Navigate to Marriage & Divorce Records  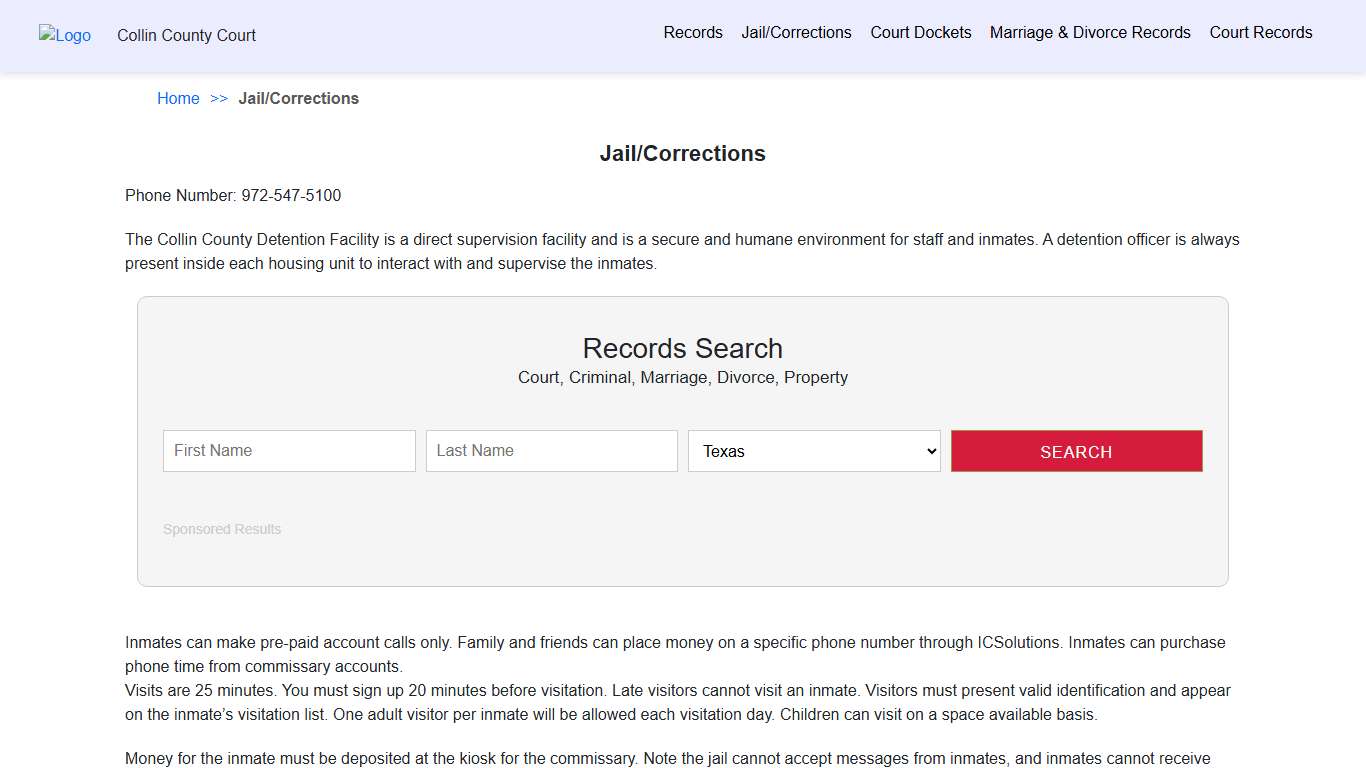1090,32
